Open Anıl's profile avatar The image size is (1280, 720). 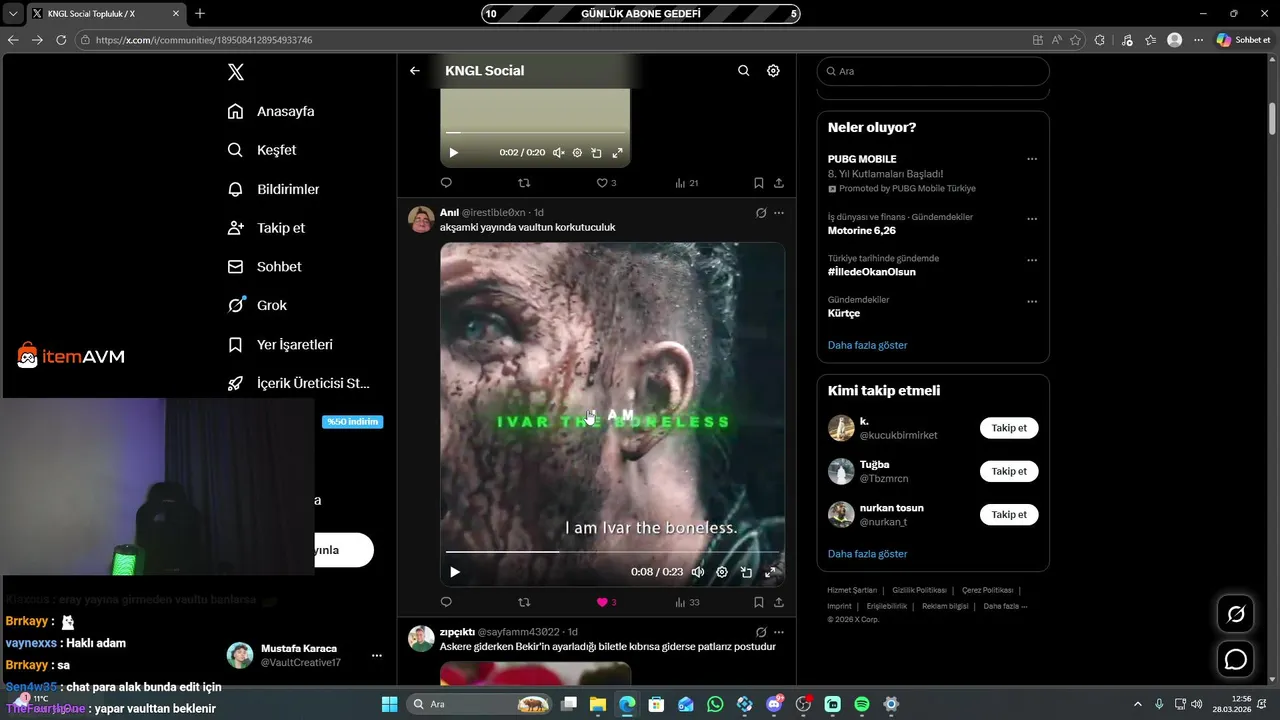point(421,219)
